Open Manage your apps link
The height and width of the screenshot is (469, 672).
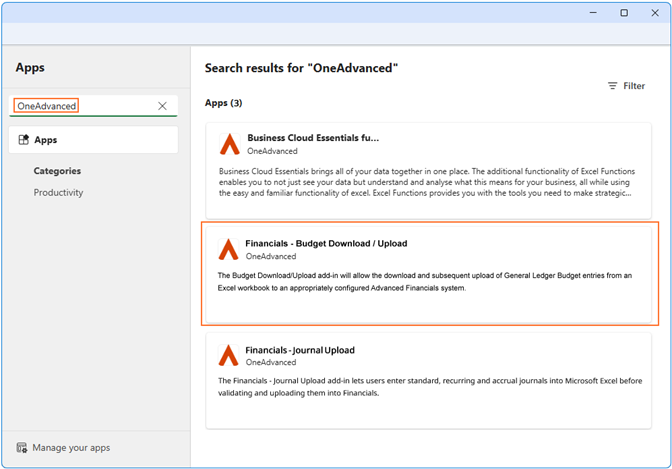(70, 448)
